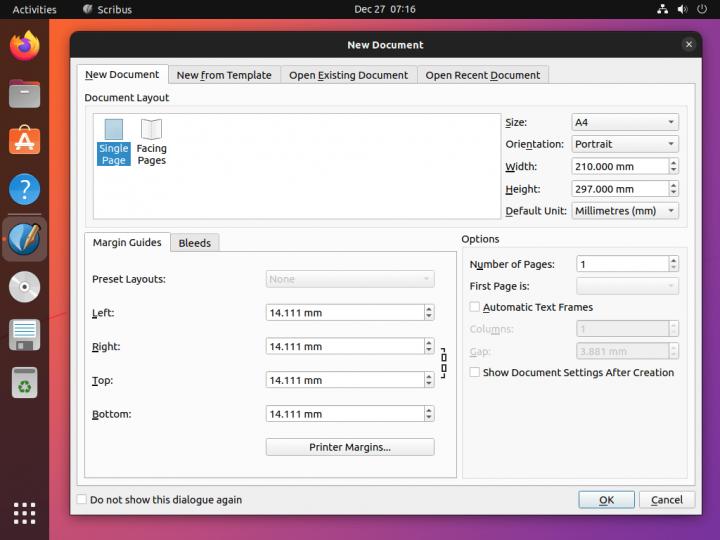Expand the Orientation dropdown set to Portrait
The width and height of the screenshot is (720, 540).
point(624,144)
